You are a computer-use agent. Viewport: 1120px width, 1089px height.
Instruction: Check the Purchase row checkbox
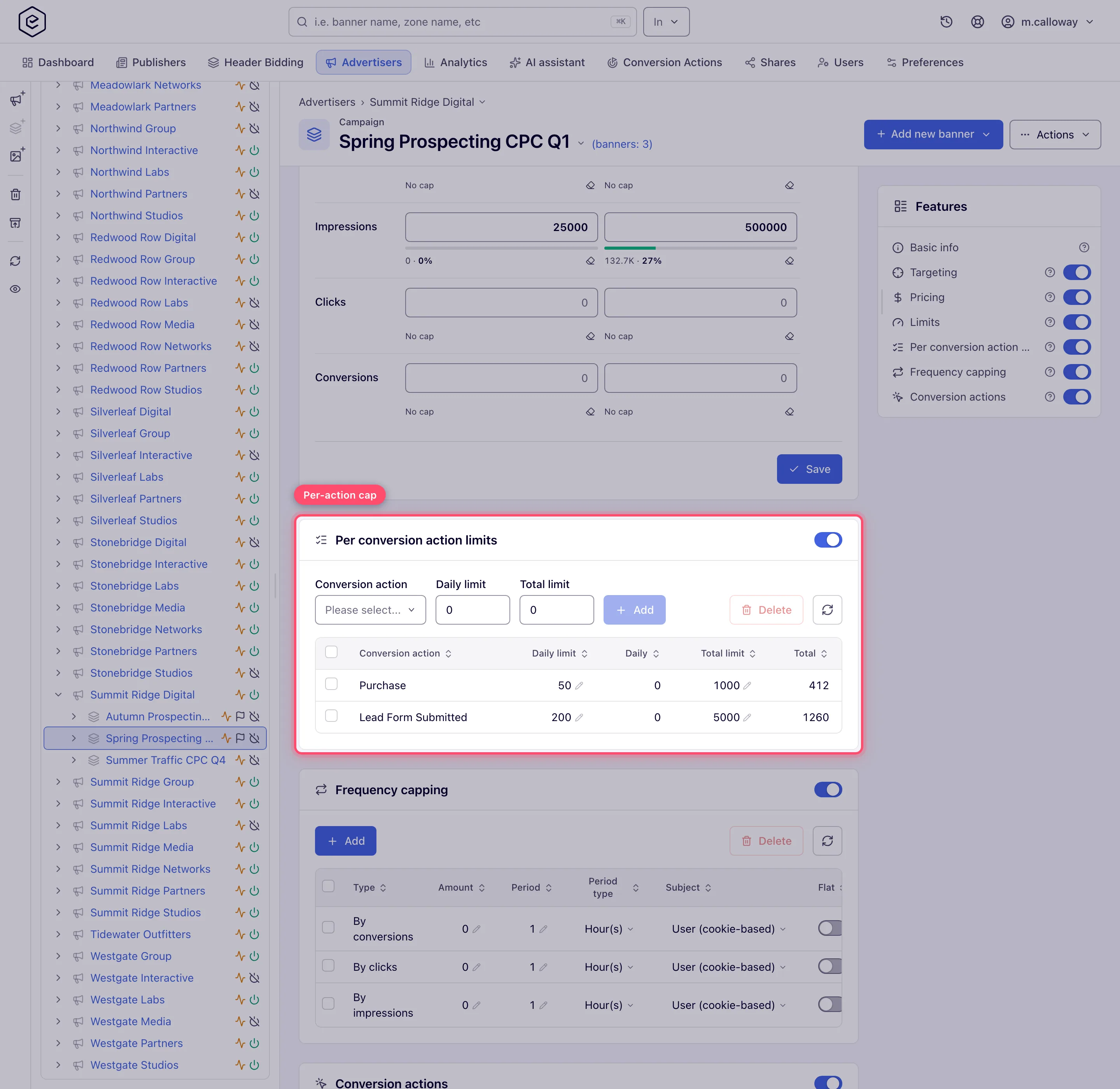pos(331,684)
